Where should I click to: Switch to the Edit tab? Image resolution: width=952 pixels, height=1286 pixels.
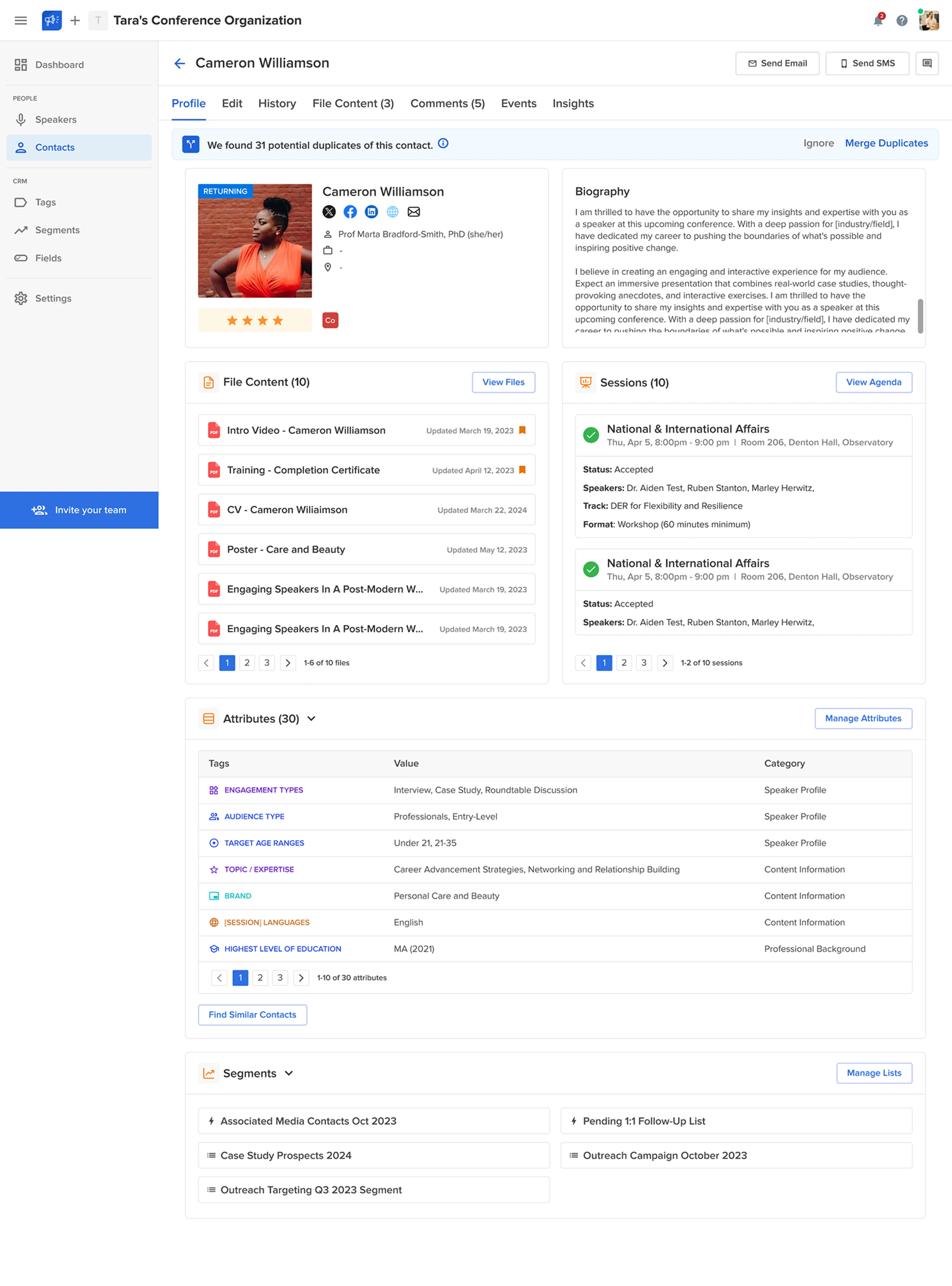point(232,104)
